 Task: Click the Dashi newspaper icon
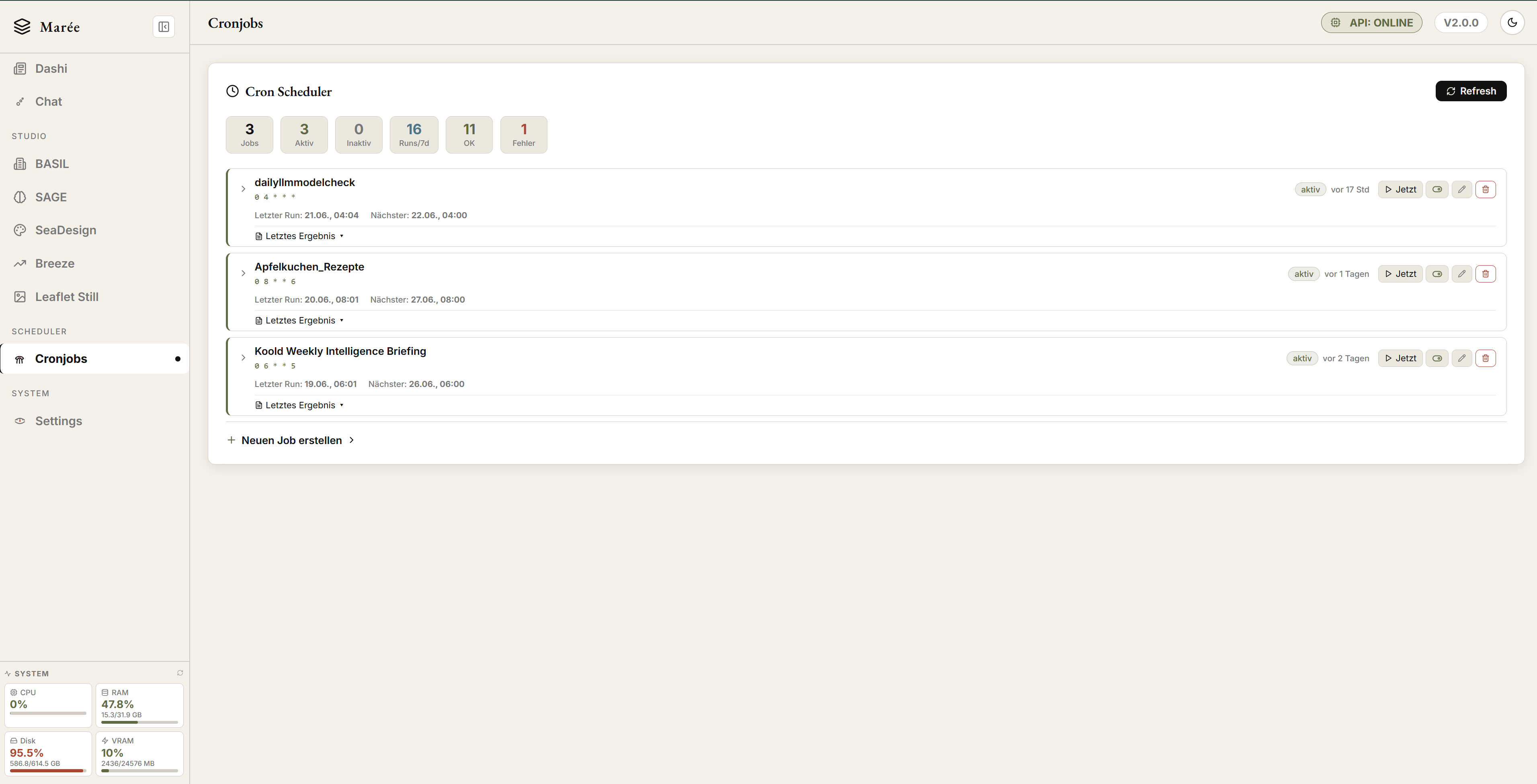coord(20,69)
